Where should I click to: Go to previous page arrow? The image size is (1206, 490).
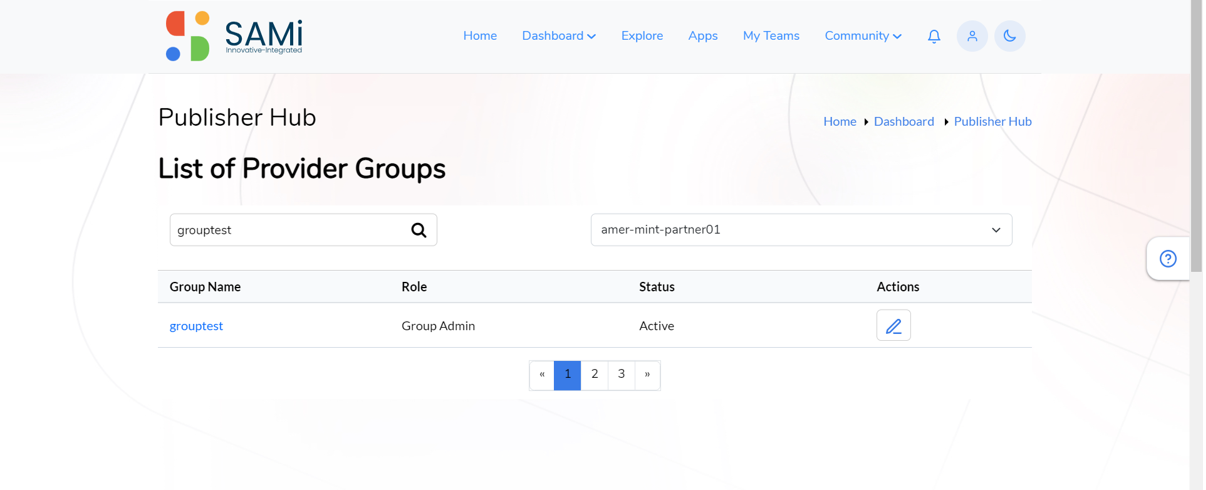tap(542, 375)
